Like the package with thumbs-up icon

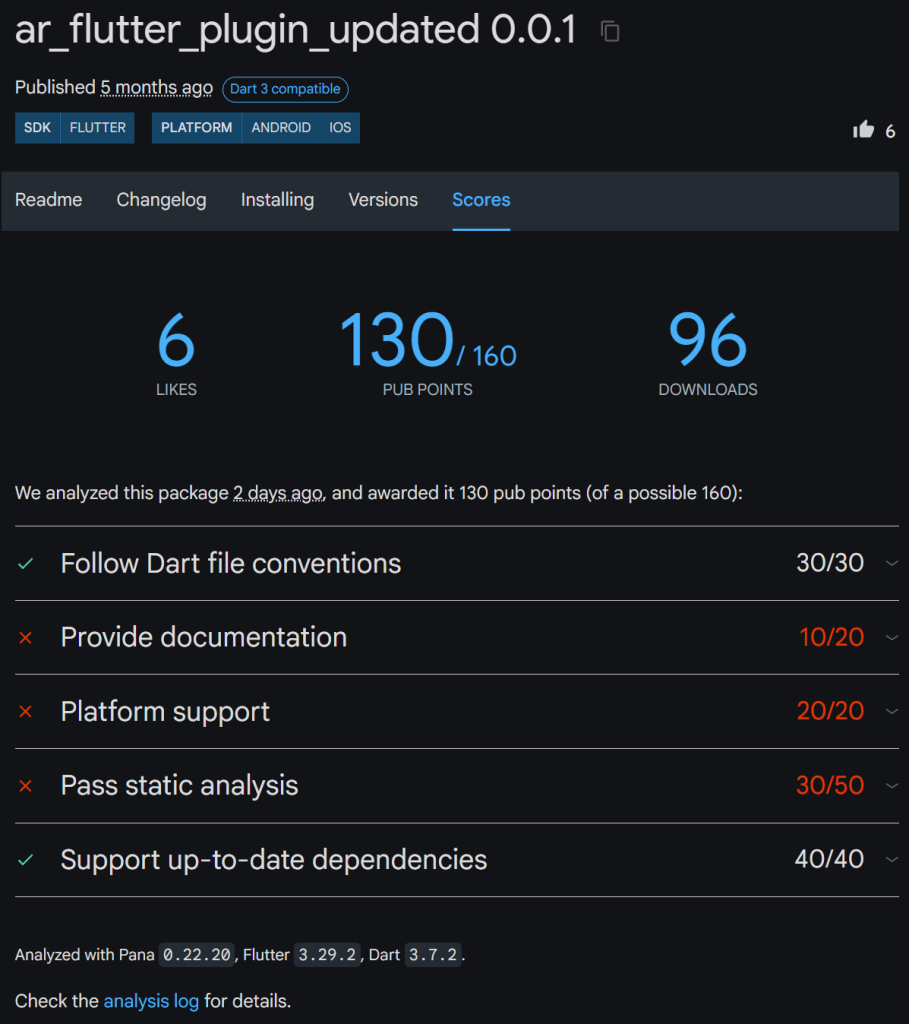tap(863, 130)
